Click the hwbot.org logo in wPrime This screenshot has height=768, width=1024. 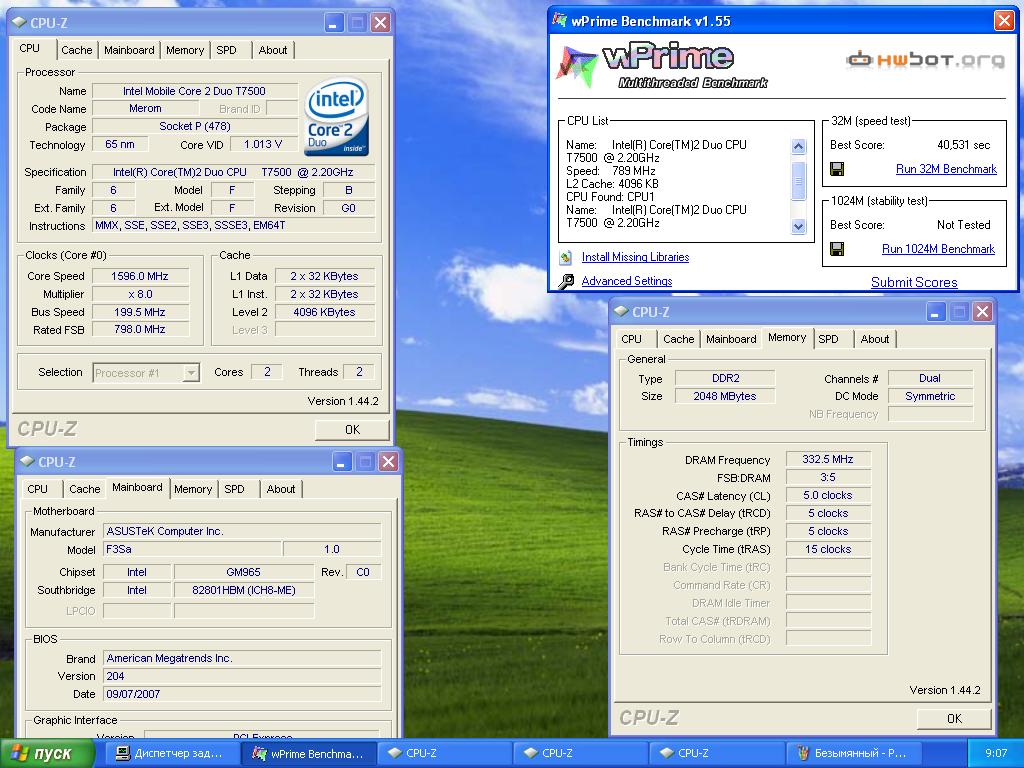(925, 60)
